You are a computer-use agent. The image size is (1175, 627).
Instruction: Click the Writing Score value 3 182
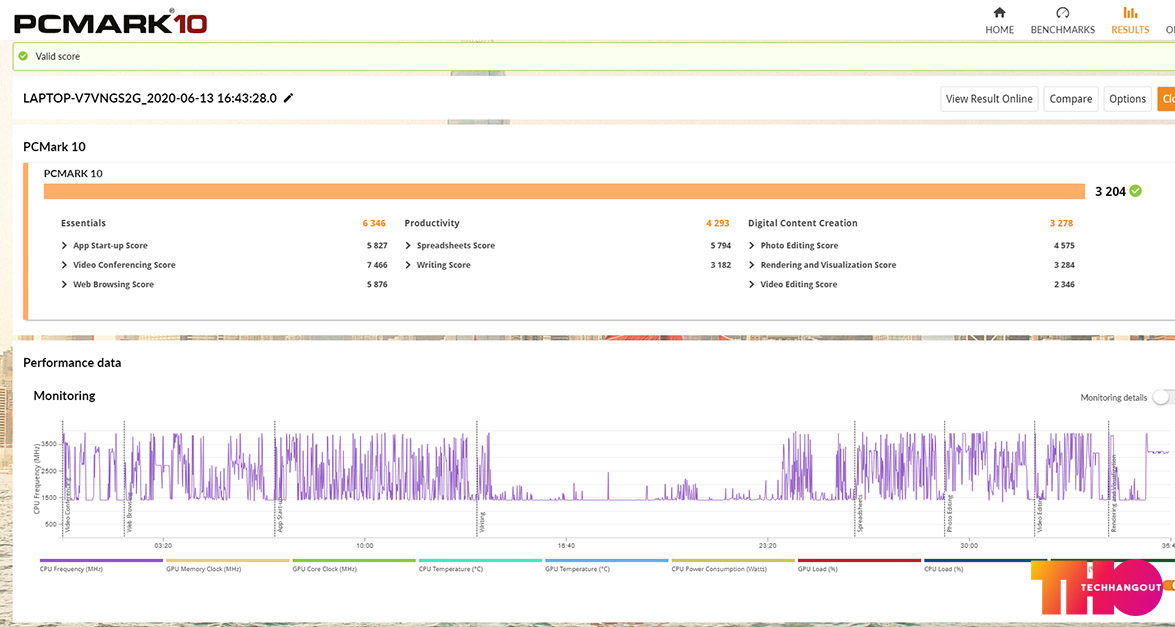719,265
